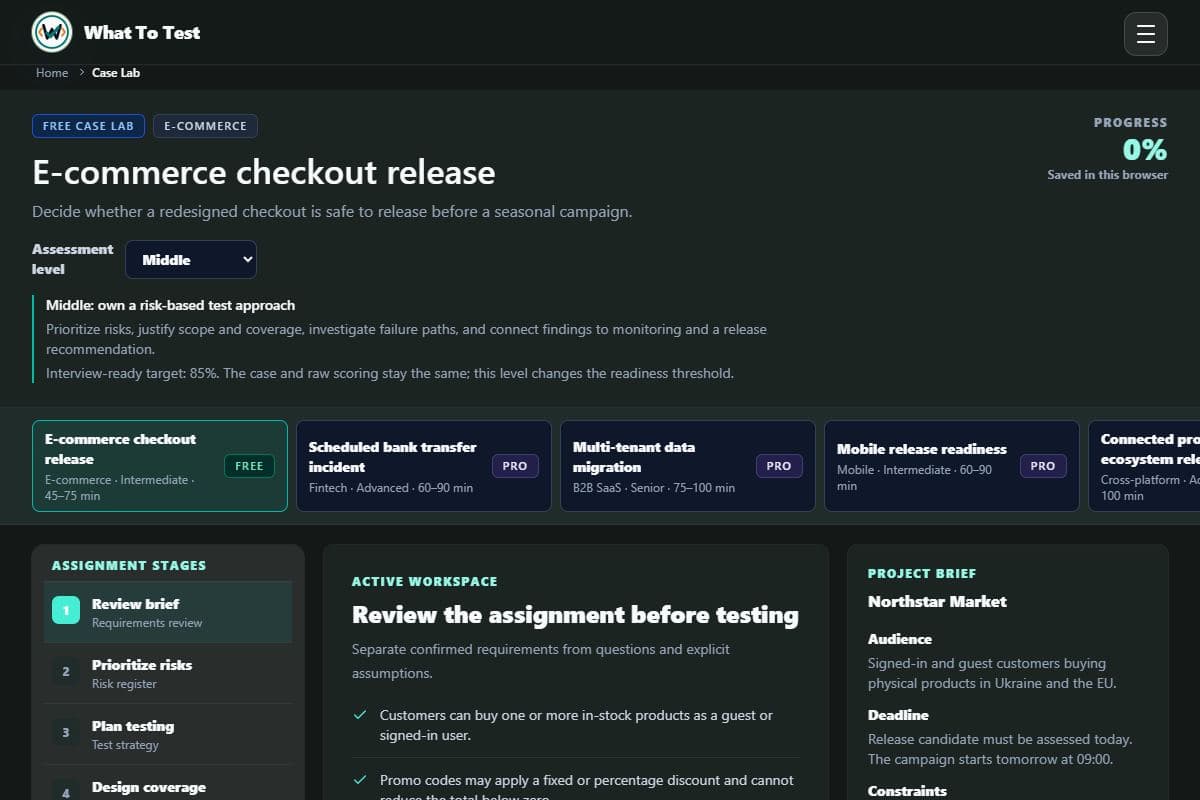Click the step 3 number badge
The height and width of the screenshot is (800, 1200).
click(x=66, y=733)
